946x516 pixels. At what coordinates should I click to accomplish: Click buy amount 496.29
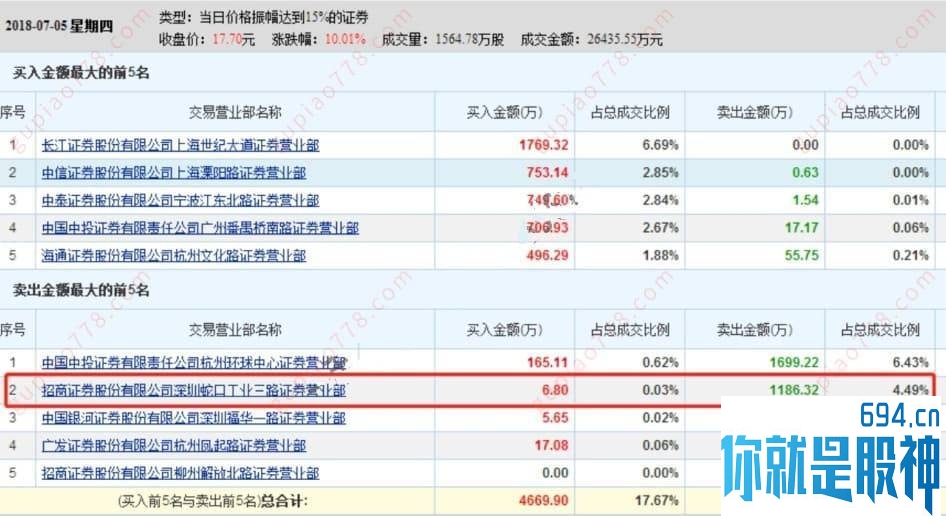click(547, 256)
